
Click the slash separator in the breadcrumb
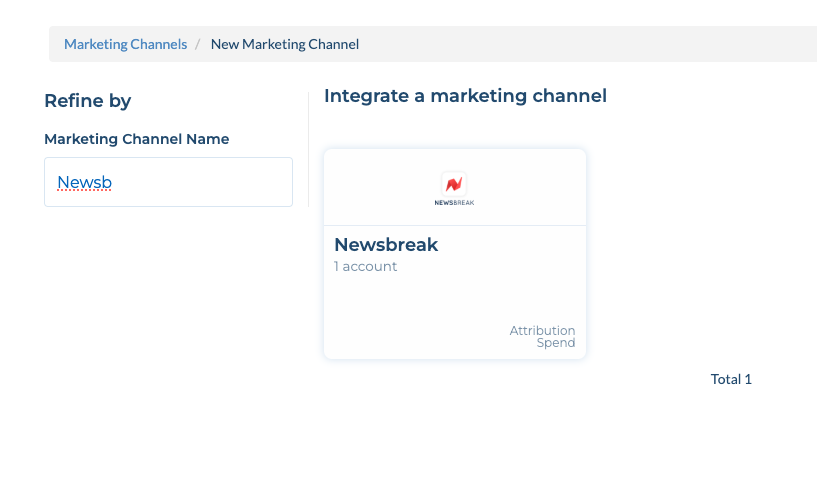tap(197, 44)
